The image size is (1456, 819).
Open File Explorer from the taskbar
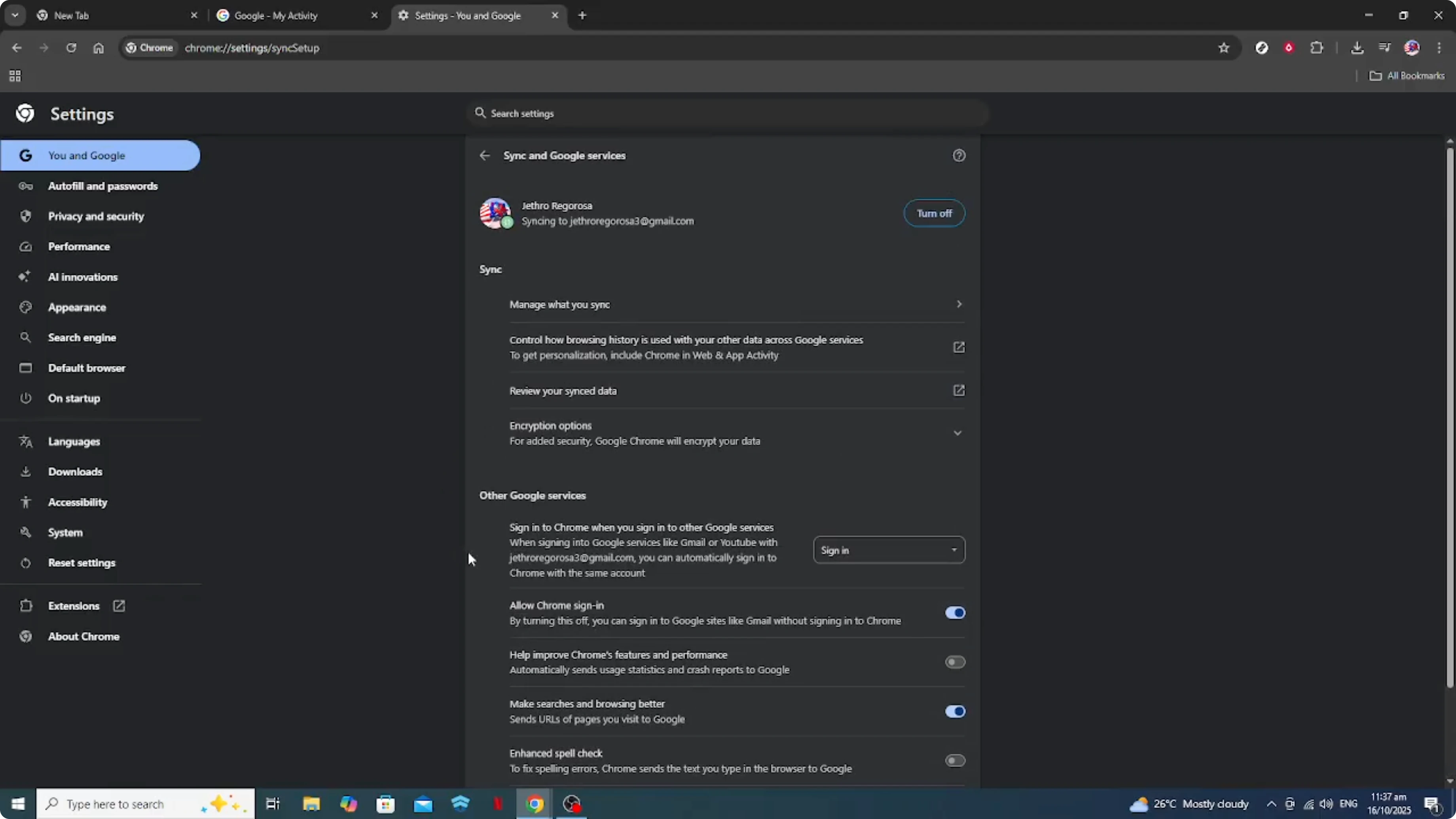tap(311, 804)
